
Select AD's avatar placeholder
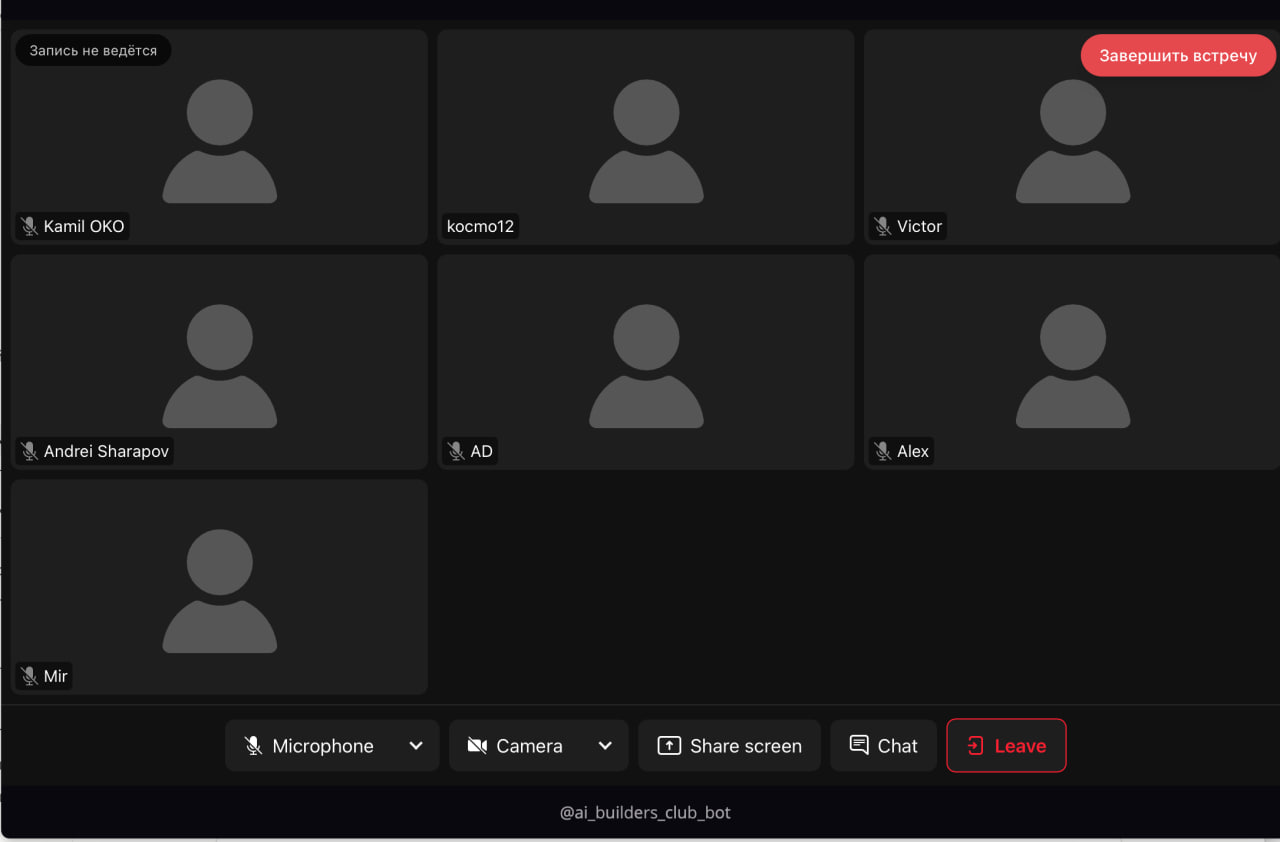point(646,366)
